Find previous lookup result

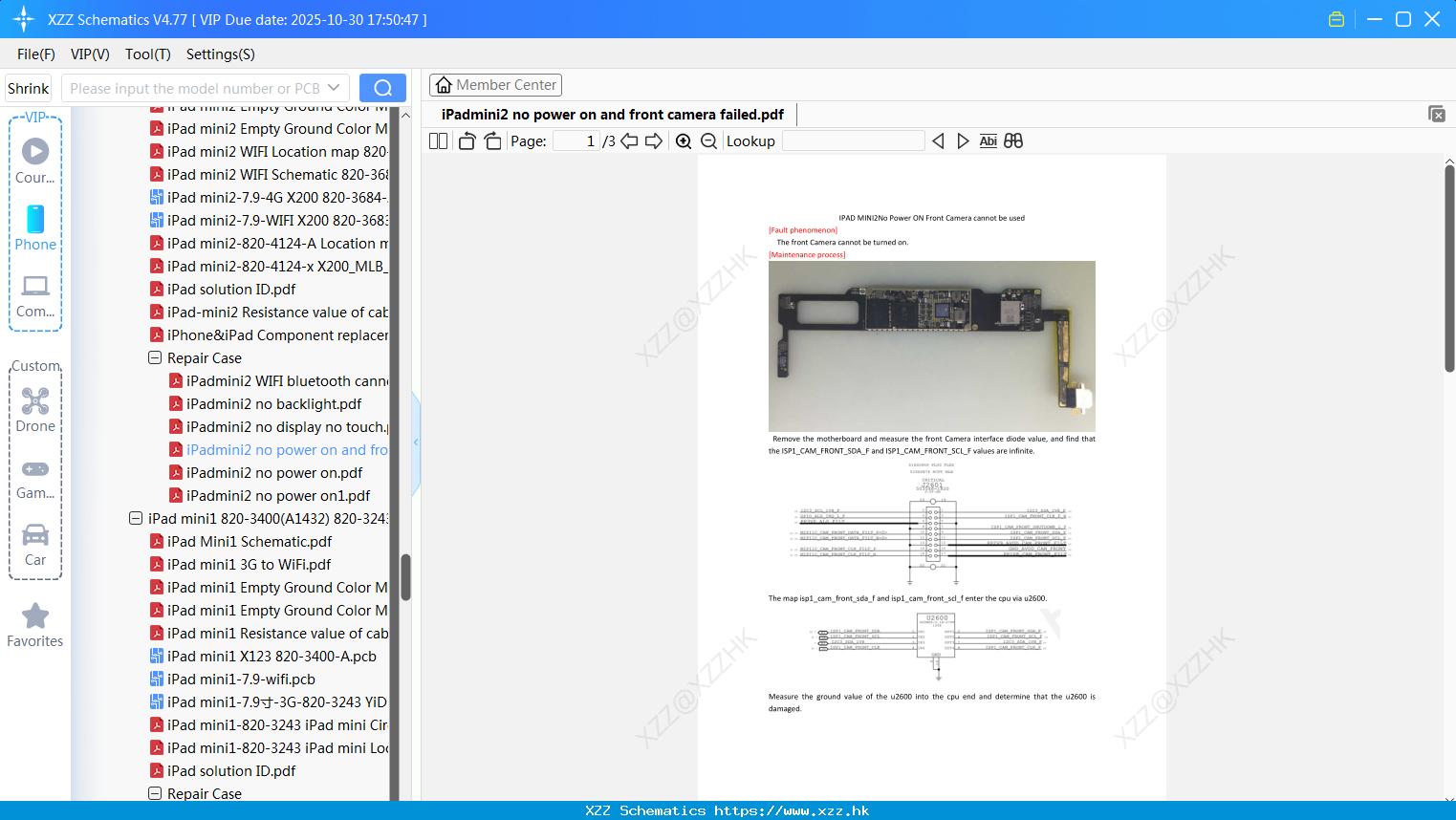pos(938,140)
